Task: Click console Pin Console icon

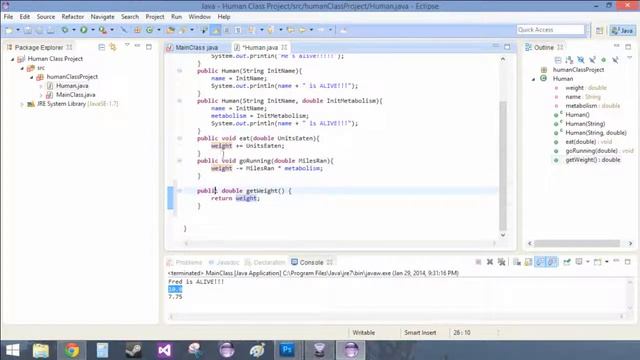Action: click(567, 262)
